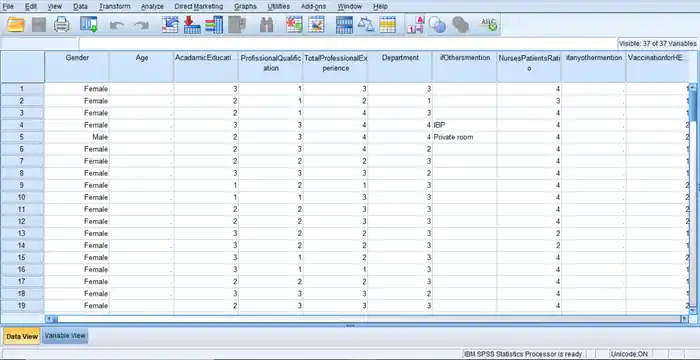Select the Age column header

point(142,67)
